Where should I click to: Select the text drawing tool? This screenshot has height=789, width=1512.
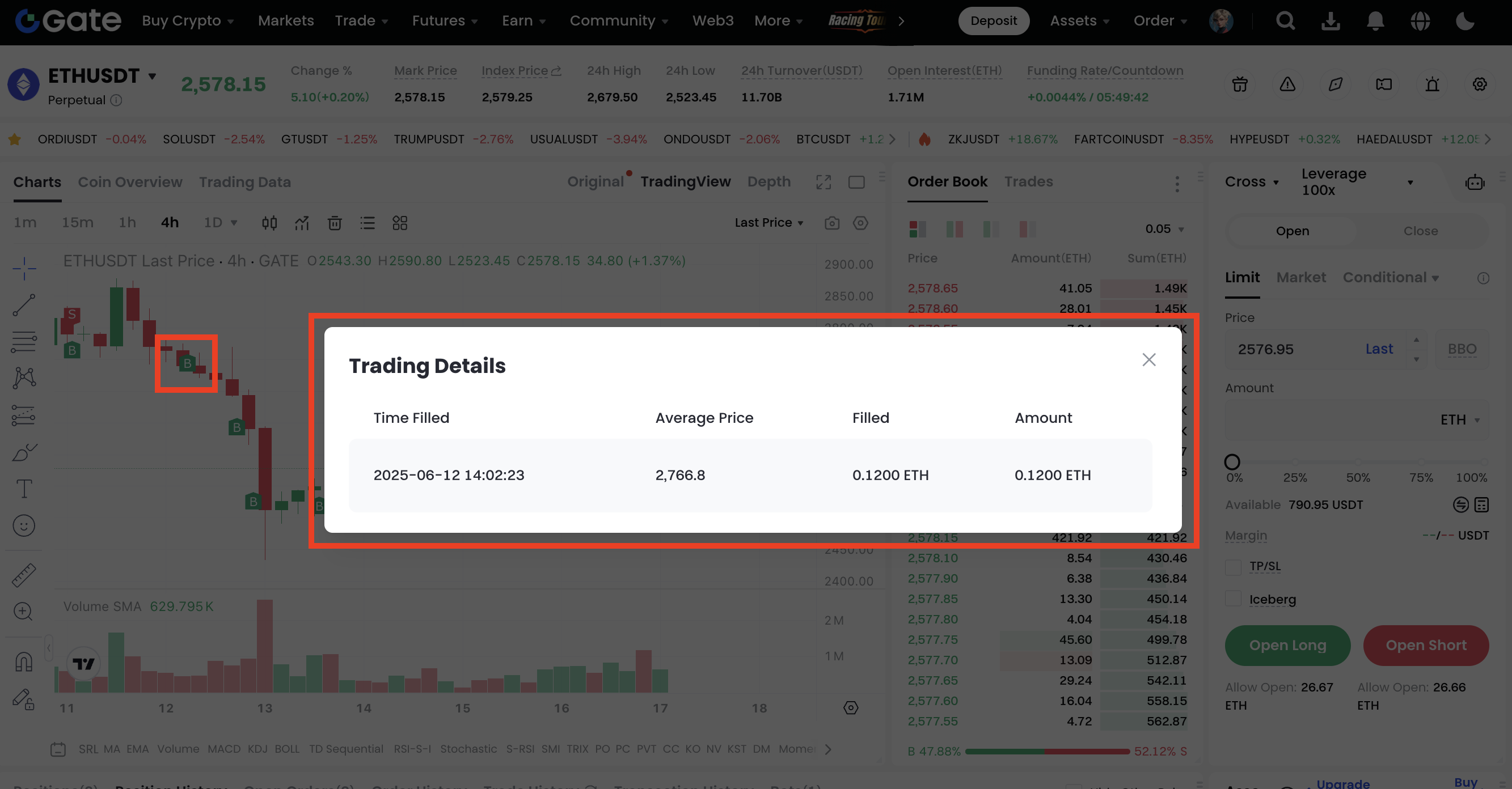tap(24, 489)
